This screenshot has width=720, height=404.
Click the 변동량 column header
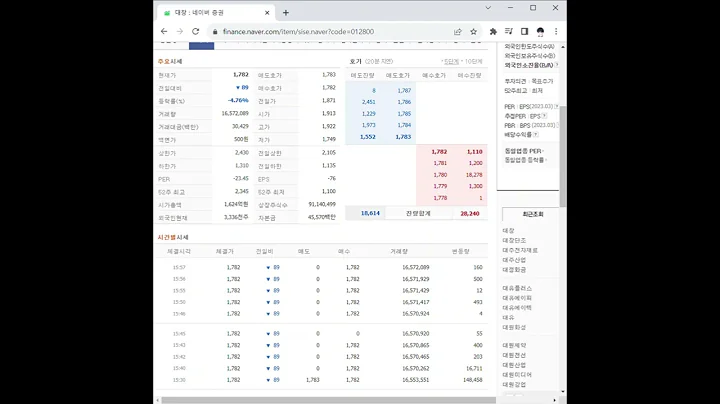(461, 252)
